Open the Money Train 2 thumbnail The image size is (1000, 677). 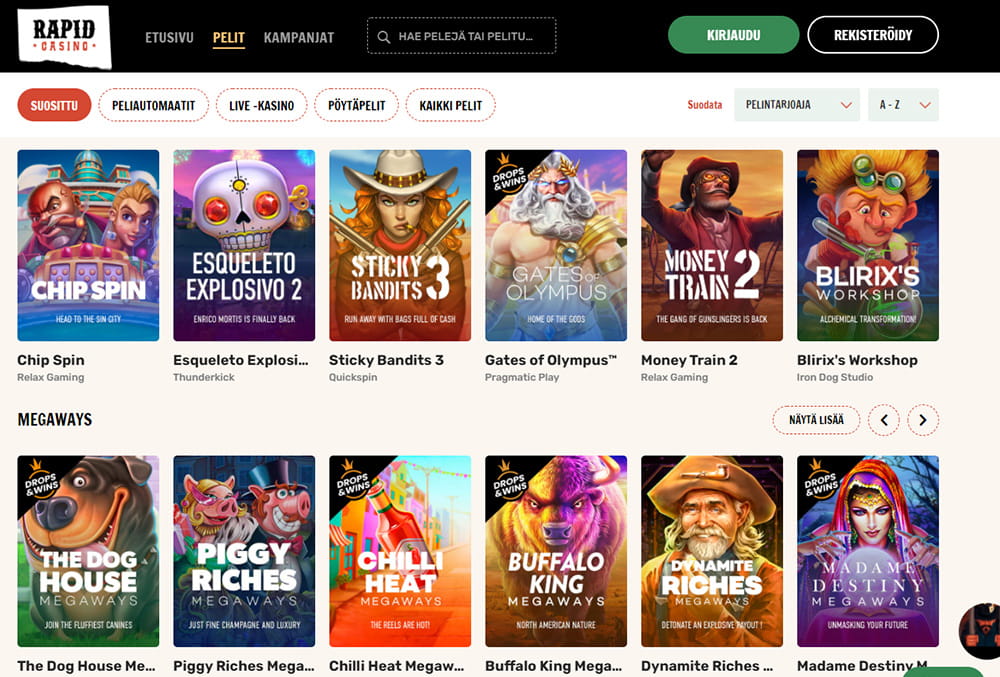[x=712, y=245]
